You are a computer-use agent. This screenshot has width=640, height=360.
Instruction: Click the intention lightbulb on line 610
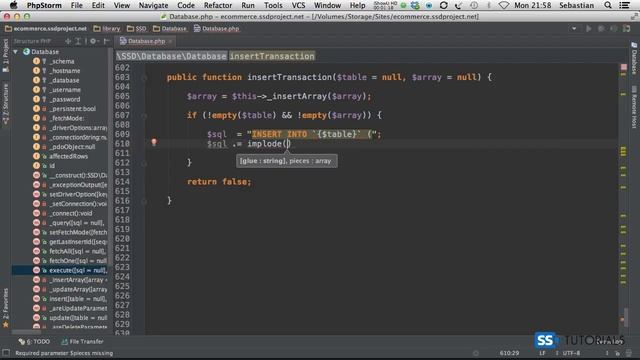pos(154,142)
